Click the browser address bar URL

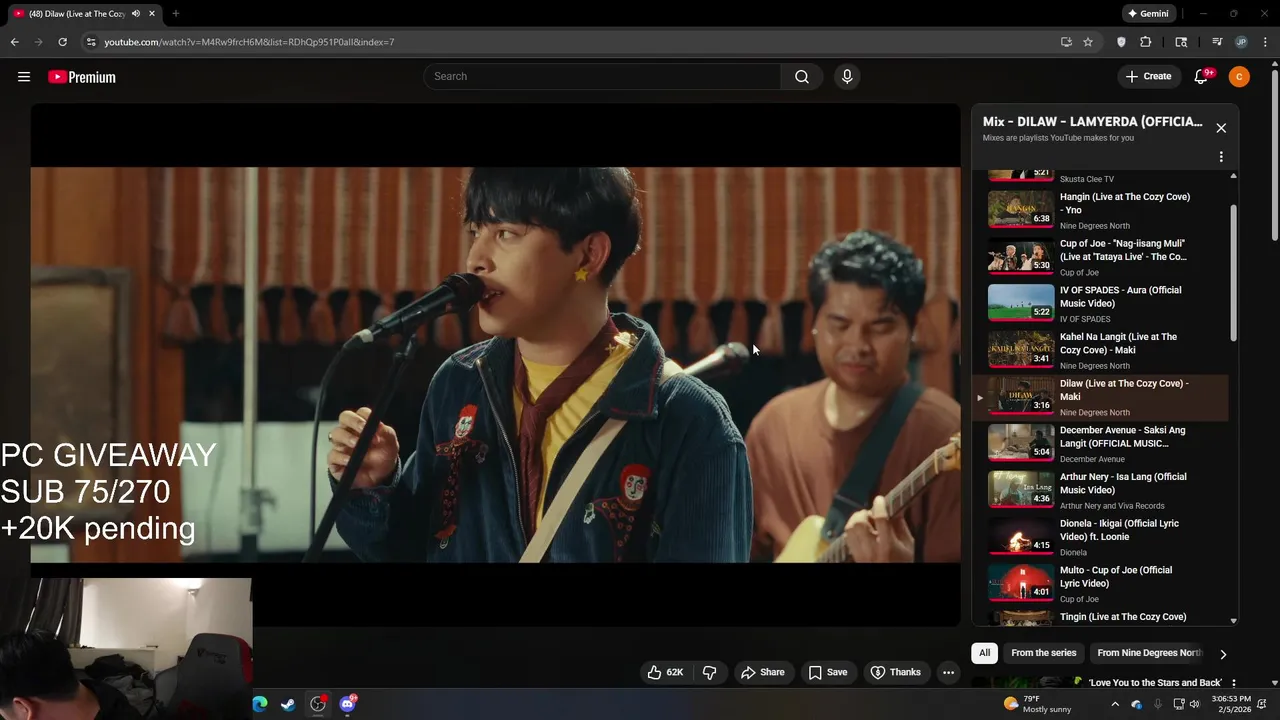click(249, 42)
